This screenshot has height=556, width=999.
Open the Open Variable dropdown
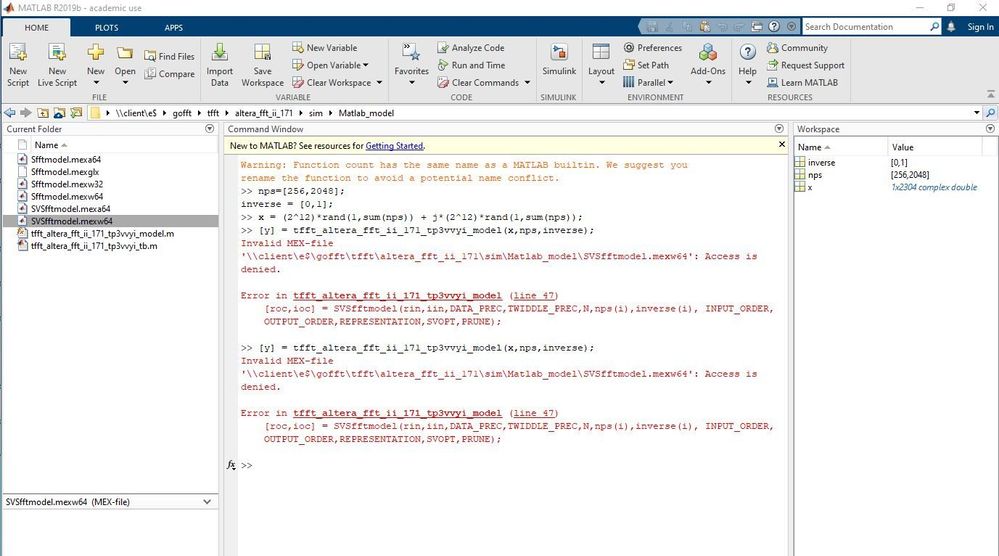(330, 65)
